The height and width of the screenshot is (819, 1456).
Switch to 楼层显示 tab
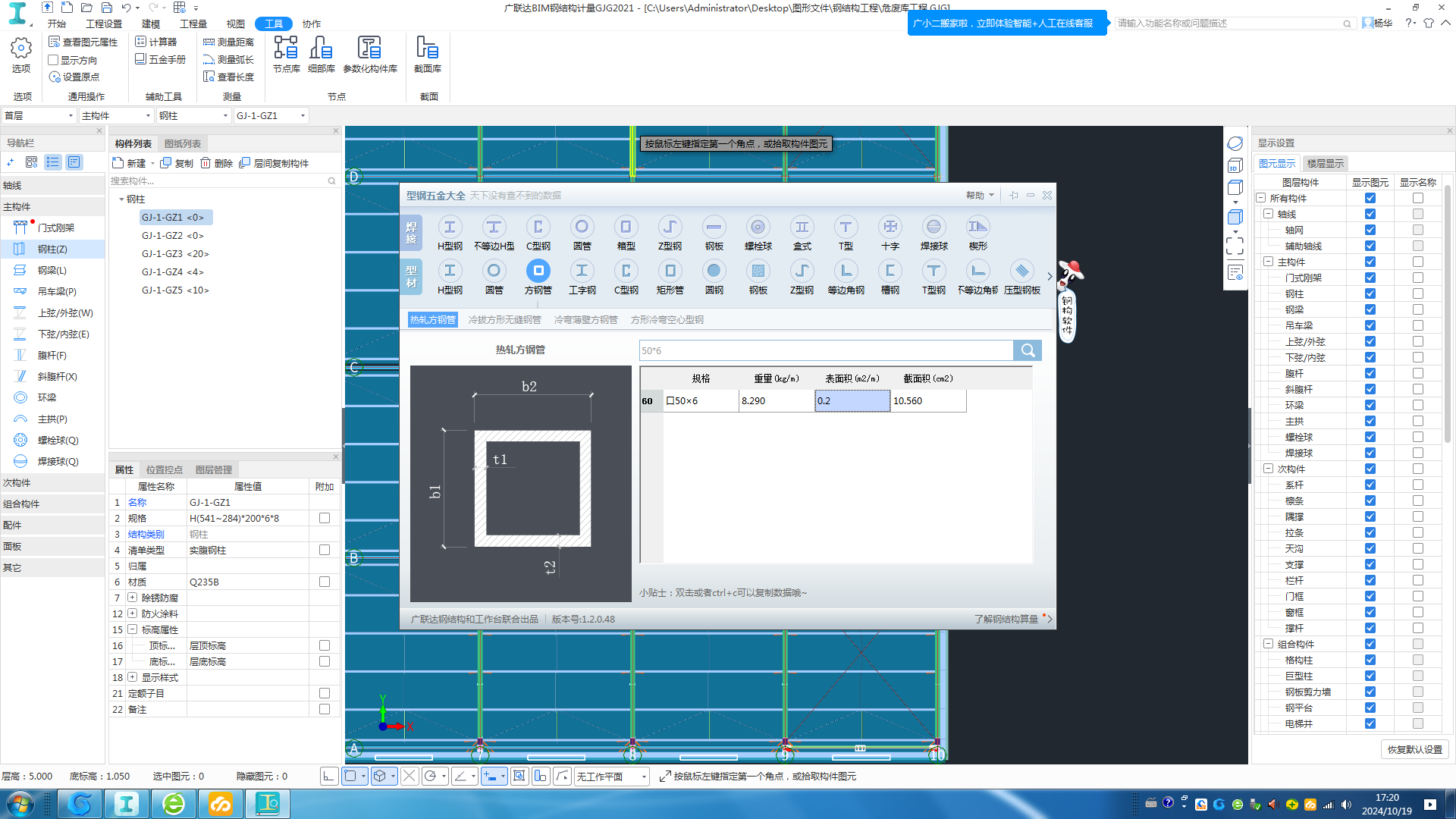[x=1325, y=163]
